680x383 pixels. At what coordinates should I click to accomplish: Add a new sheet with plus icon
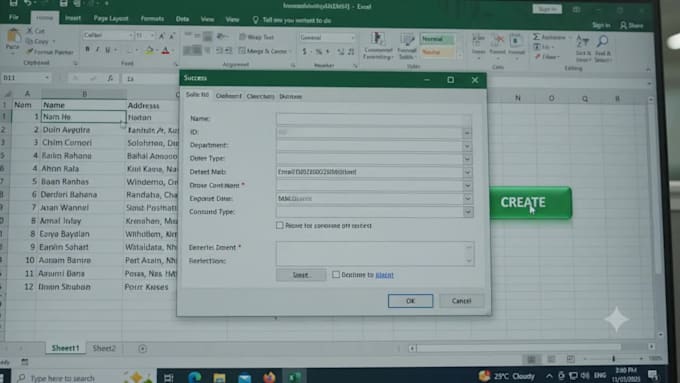142,348
